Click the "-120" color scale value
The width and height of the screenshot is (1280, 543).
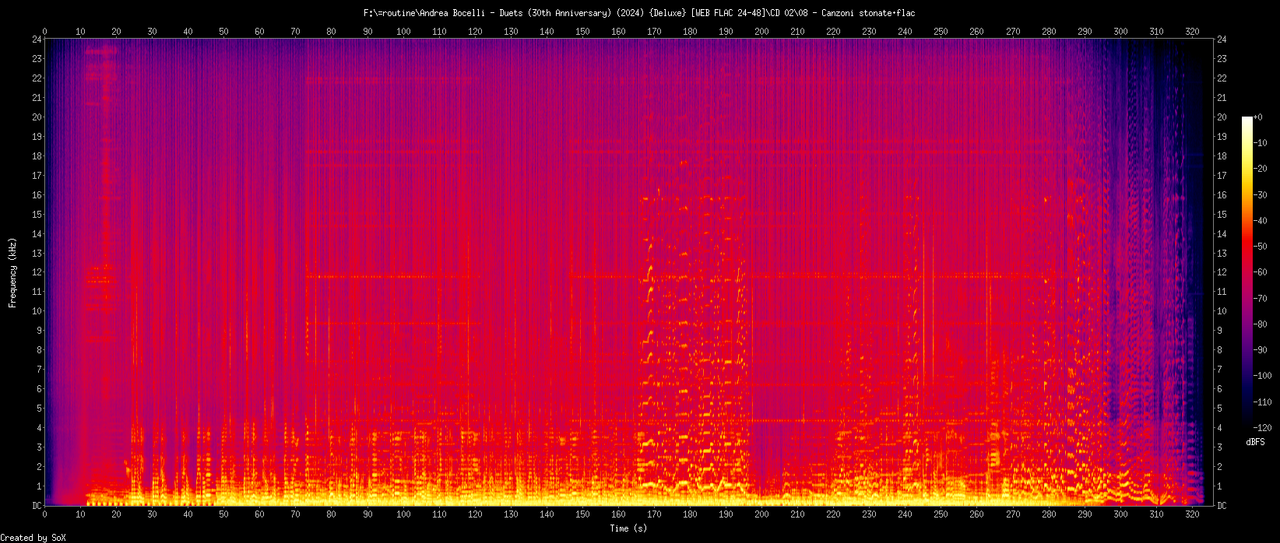click(1264, 428)
